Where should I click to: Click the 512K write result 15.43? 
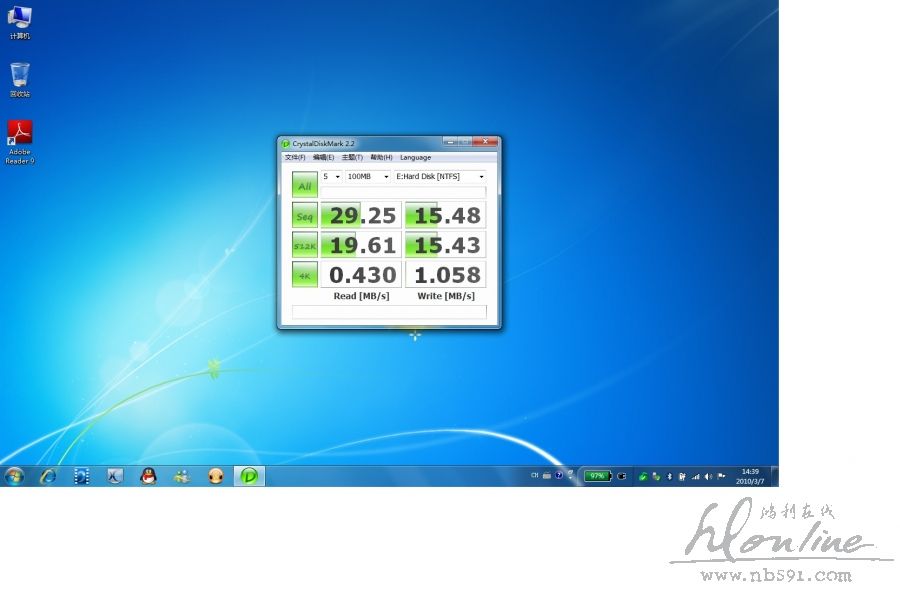(445, 245)
